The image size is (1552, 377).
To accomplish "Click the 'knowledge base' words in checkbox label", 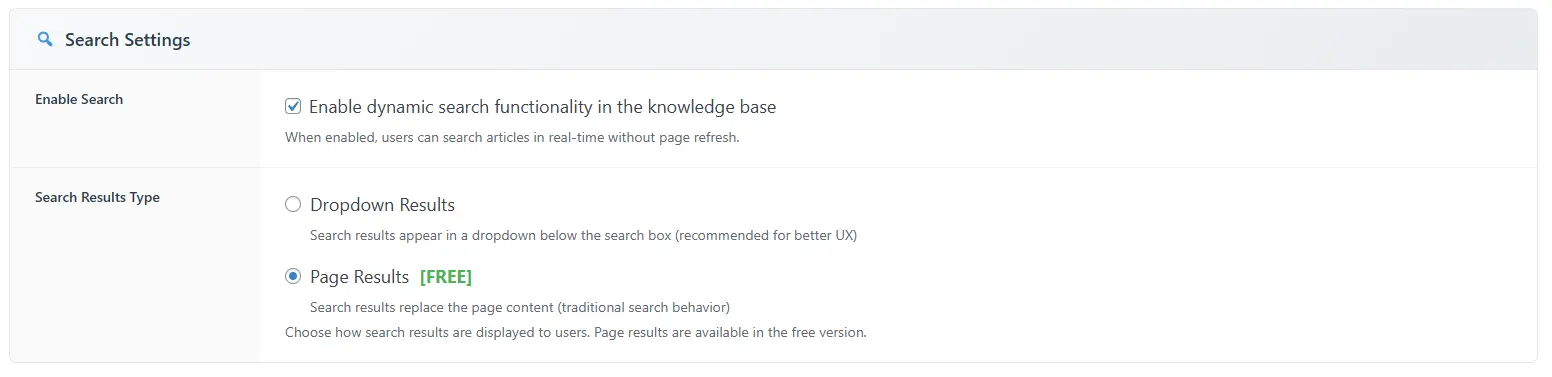I will click(x=711, y=106).
